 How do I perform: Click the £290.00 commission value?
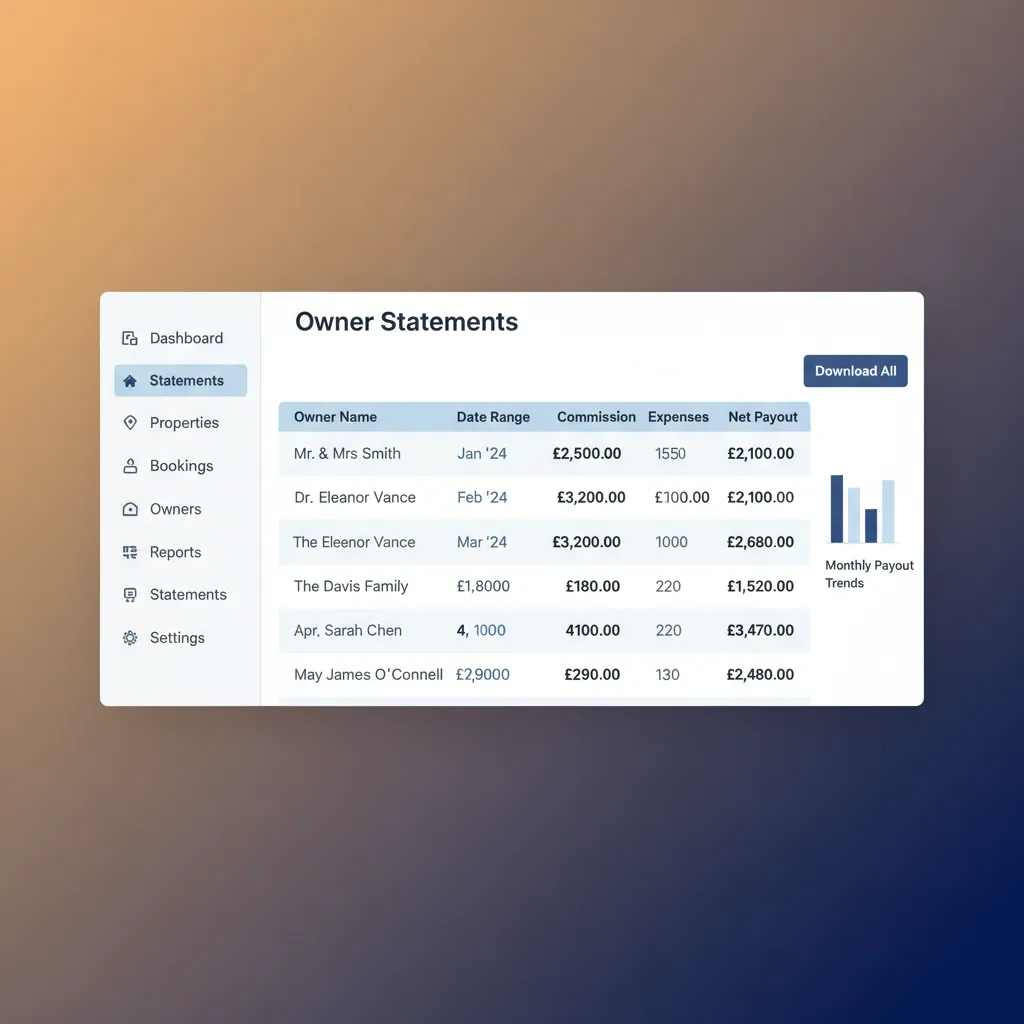[592, 675]
